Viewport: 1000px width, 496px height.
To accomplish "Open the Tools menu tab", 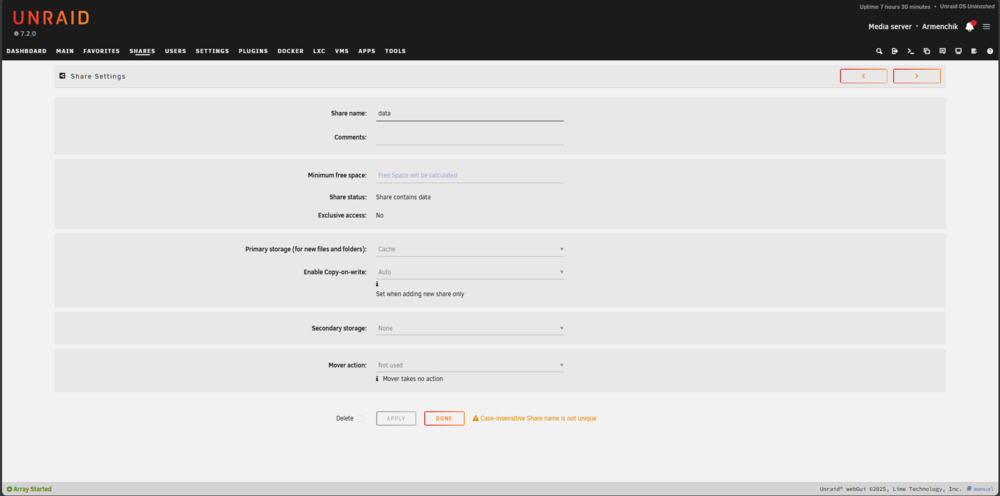I will (395, 51).
